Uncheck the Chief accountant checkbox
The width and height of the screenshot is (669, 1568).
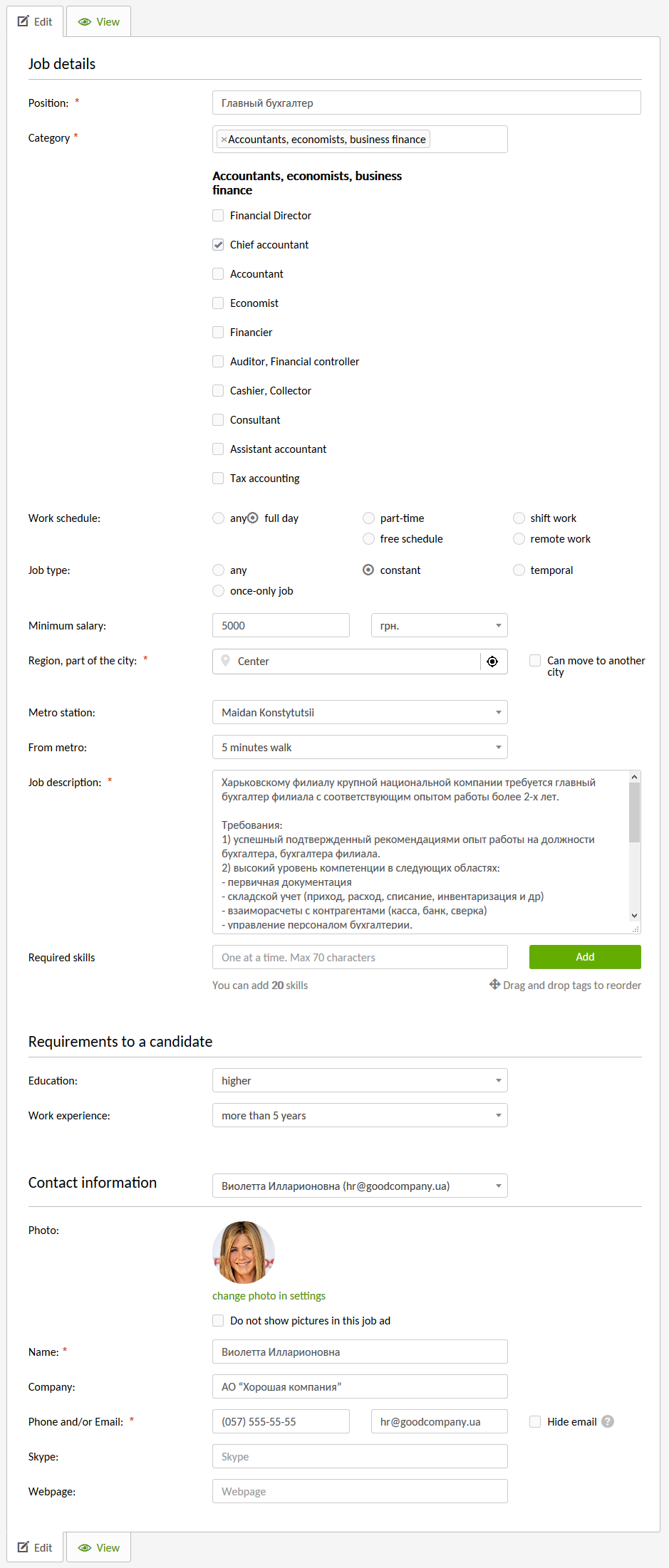point(218,245)
